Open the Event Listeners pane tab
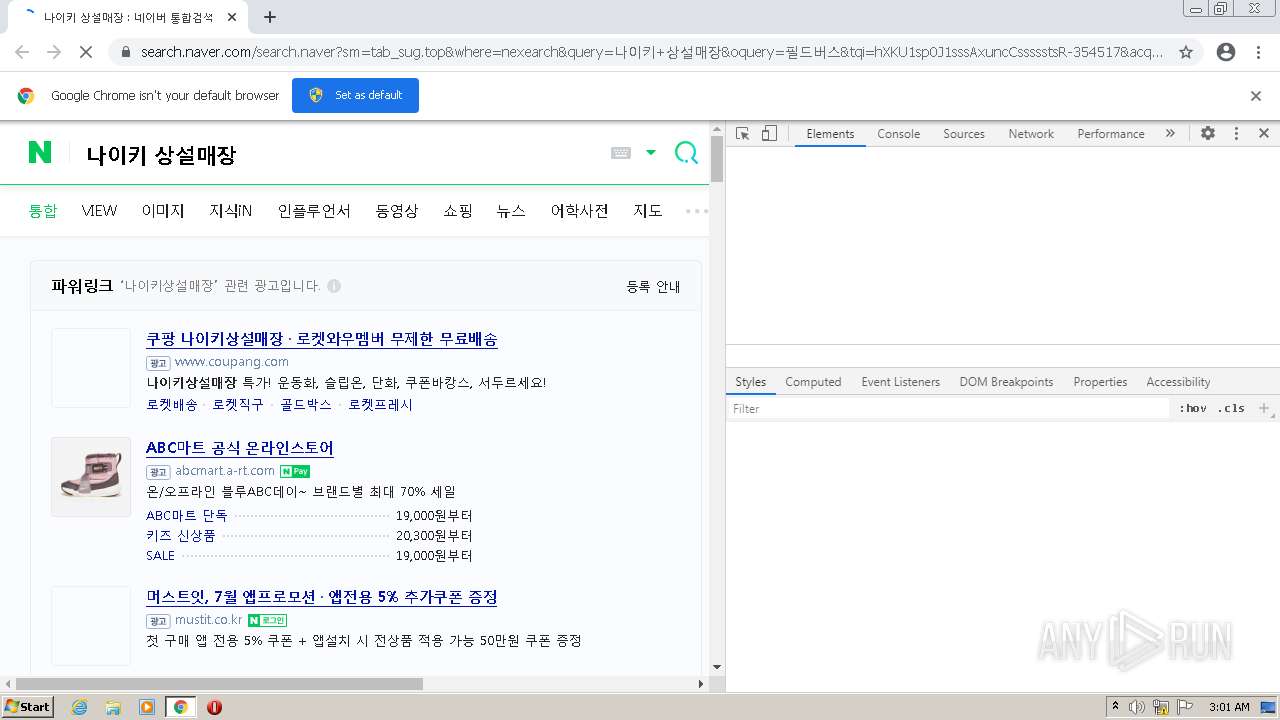This screenshot has width=1280, height=720. 900,382
